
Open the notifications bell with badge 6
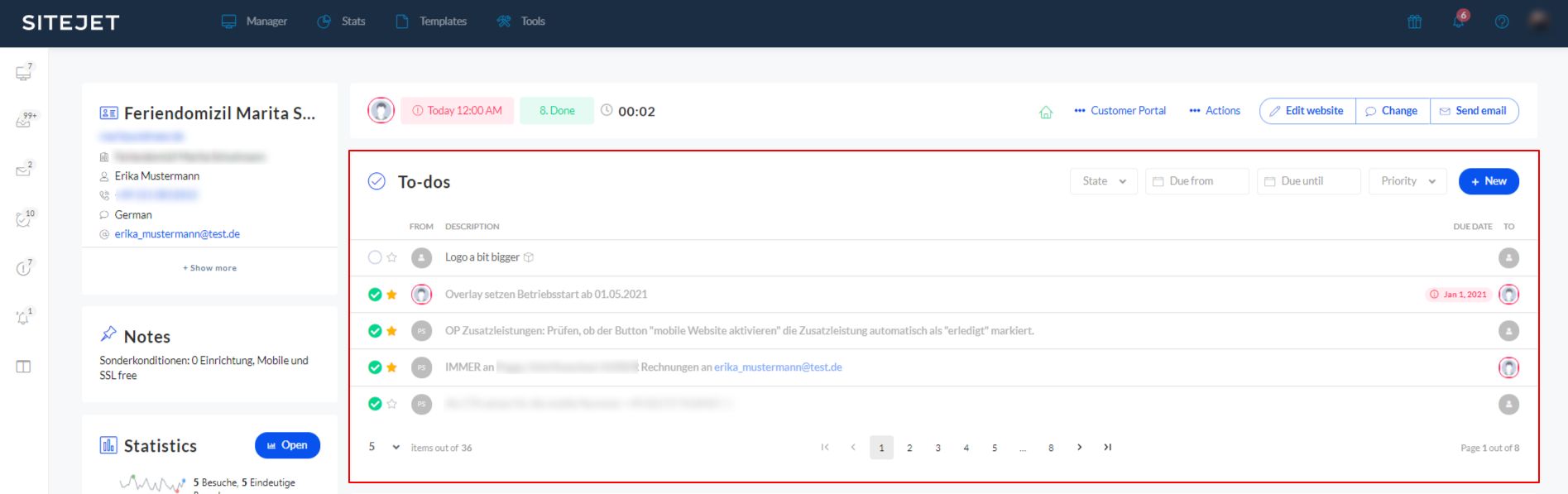pos(1458,21)
